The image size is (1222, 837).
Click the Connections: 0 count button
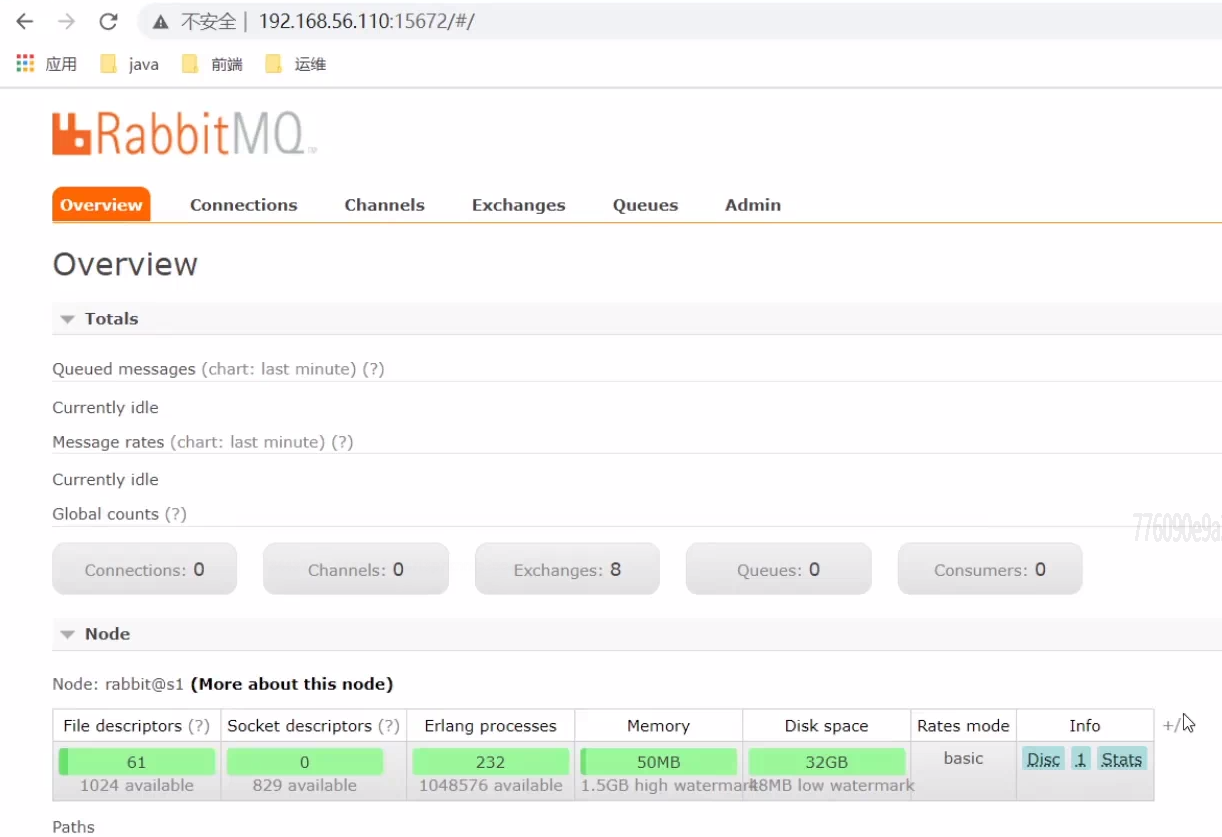(x=145, y=569)
